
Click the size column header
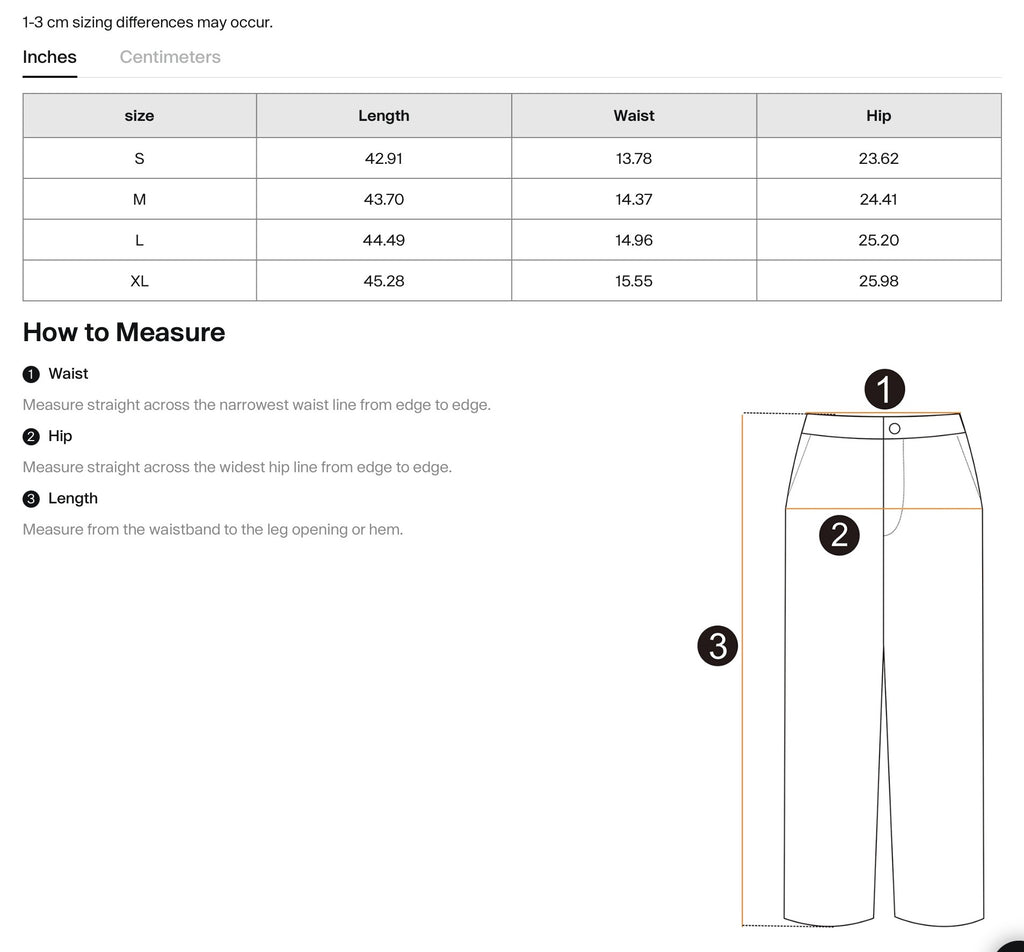click(x=139, y=116)
